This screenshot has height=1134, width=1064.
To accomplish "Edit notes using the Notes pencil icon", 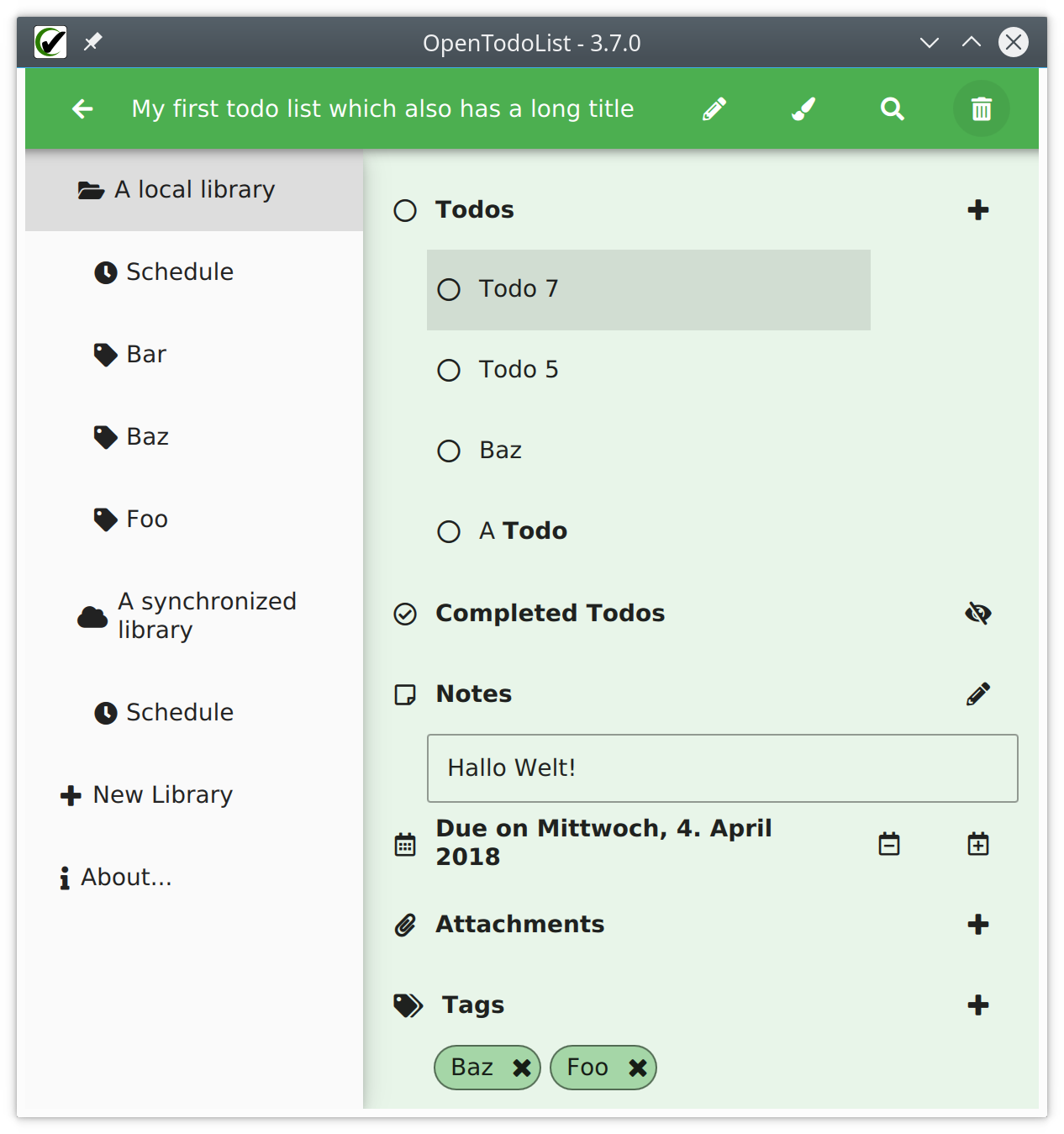I will [978, 694].
